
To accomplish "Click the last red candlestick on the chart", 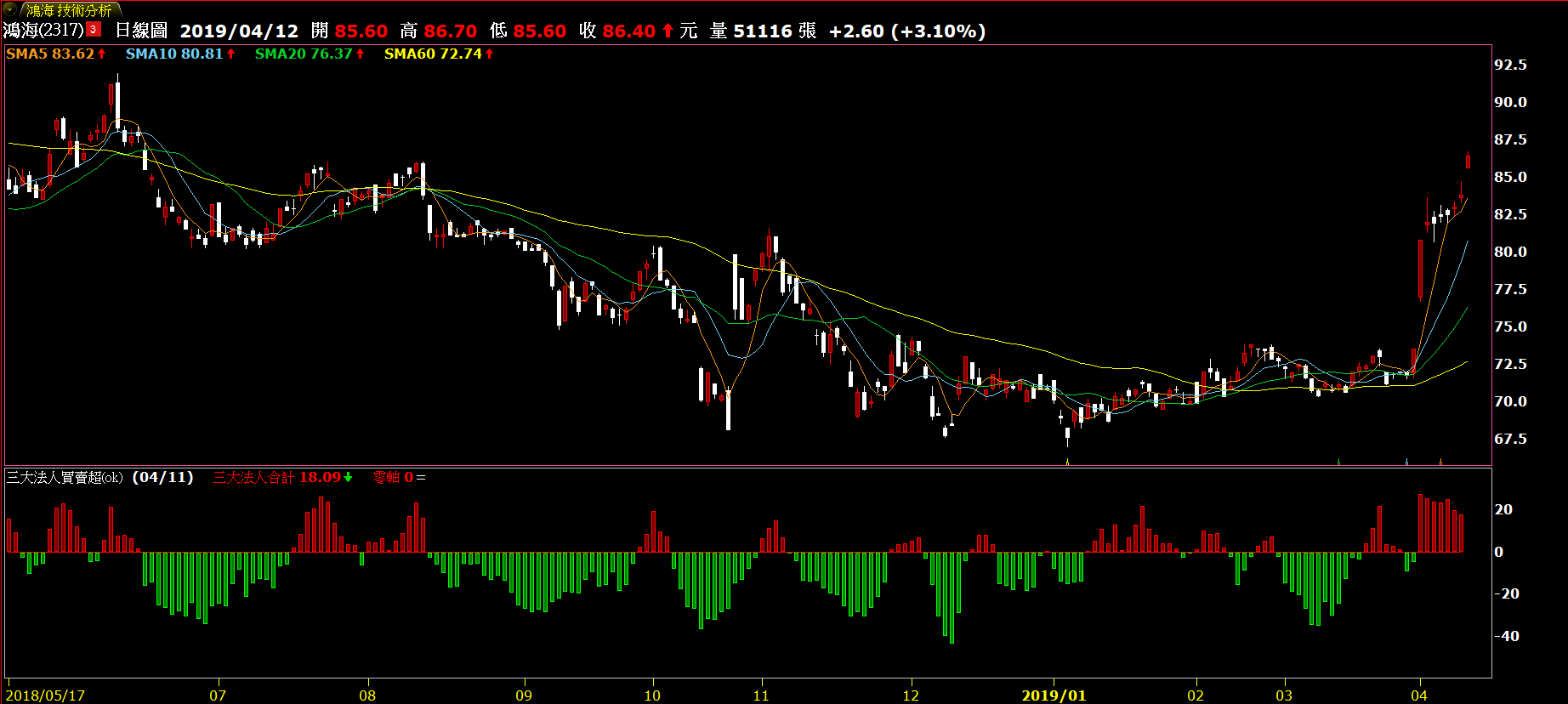I will point(1468,161).
